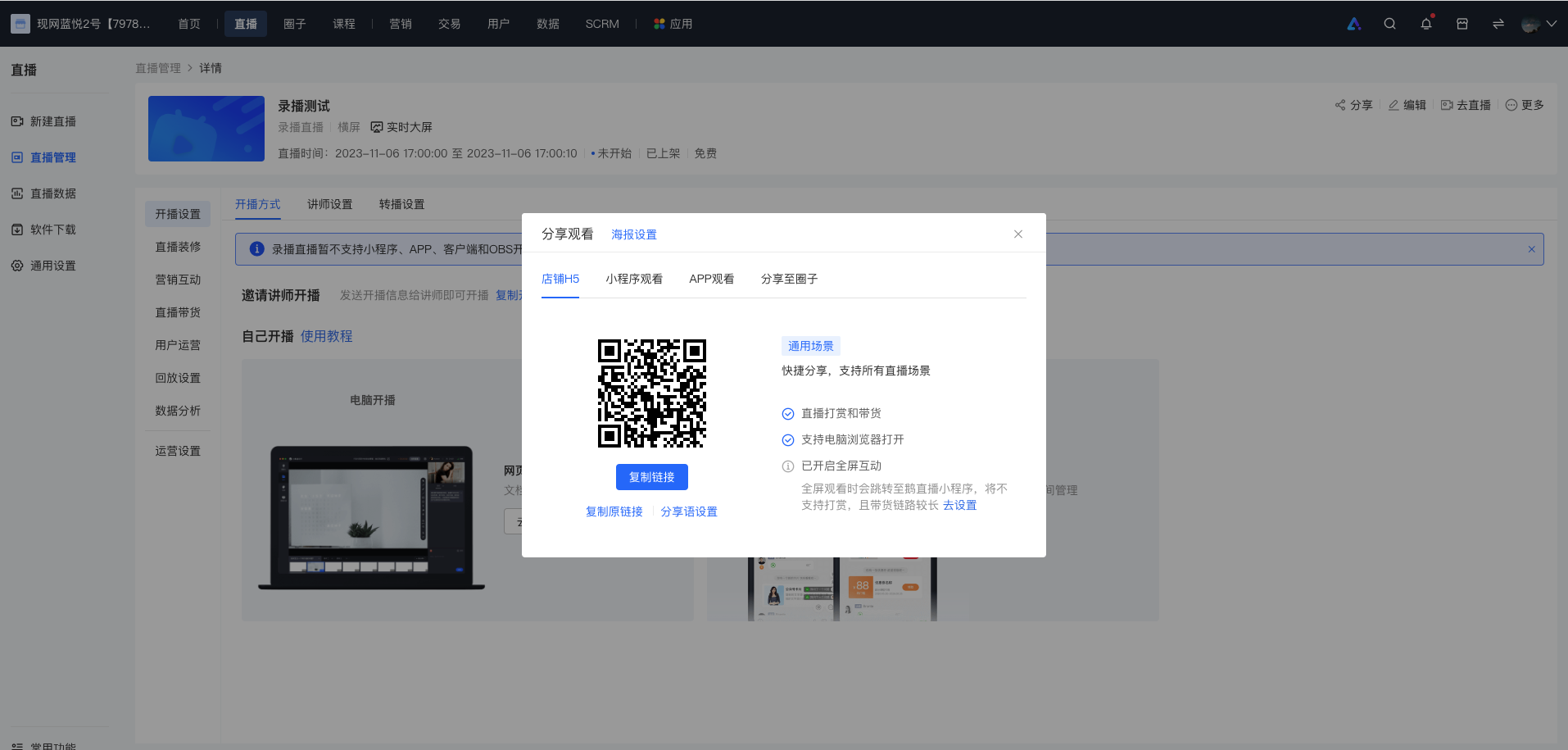Viewport: 1568px width, 750px height.
Task: Click the switch arrows icon in header
Action: 1498,24
